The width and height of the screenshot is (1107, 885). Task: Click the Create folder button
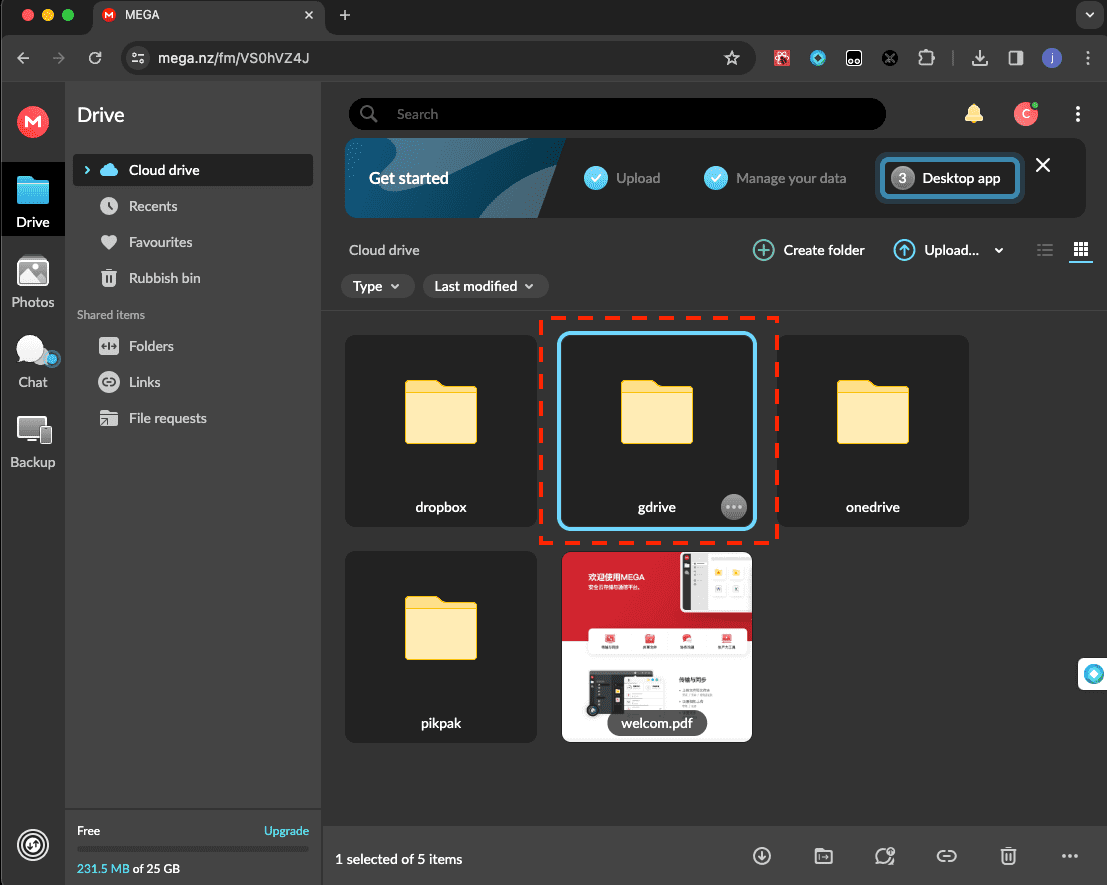click(809, 250)
